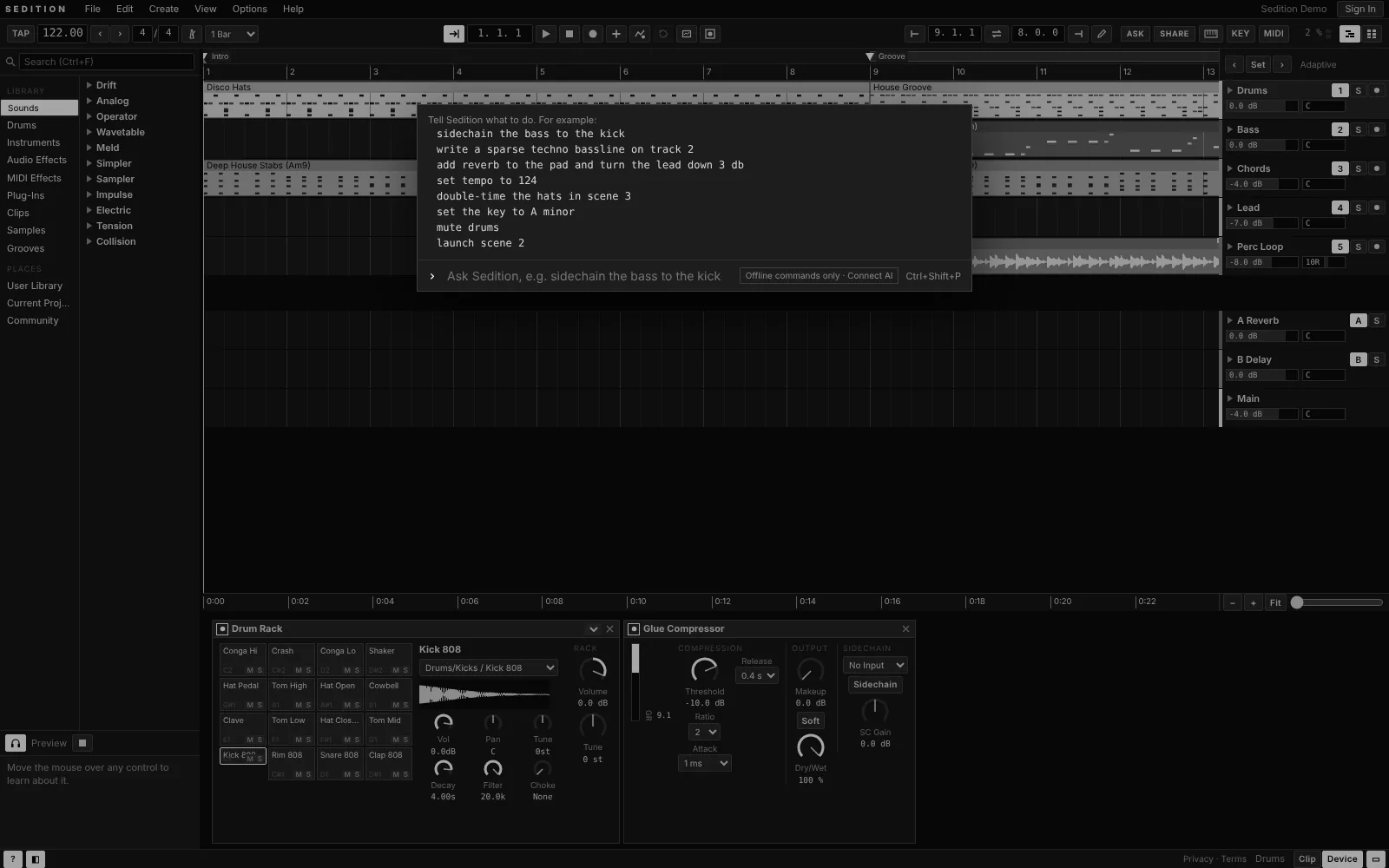Open the Drums/Kicks / Kick 808 sample dropdown
Screen dimensions: 1389x868
pyautogui.click(x=489, y=667)
